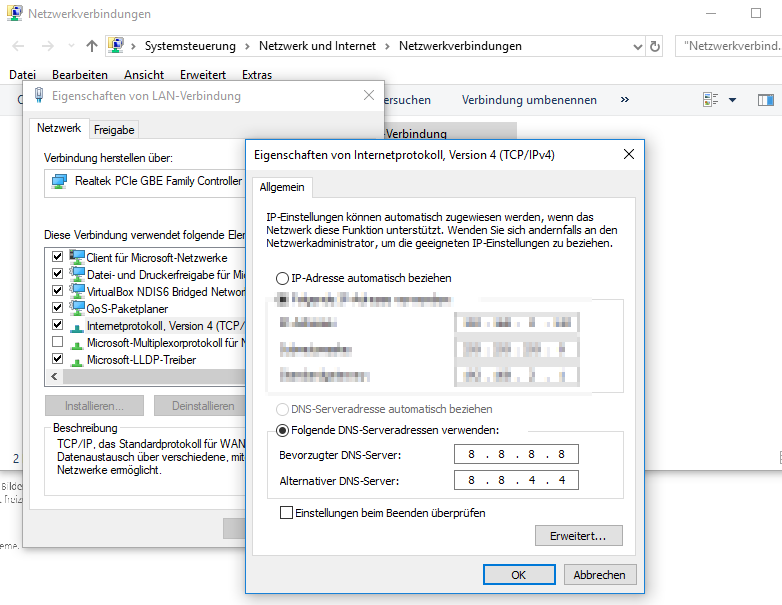Open the address bar history dropdown
Image resolution: width=782 pixels, height=605 pixels.
[637, 47]
